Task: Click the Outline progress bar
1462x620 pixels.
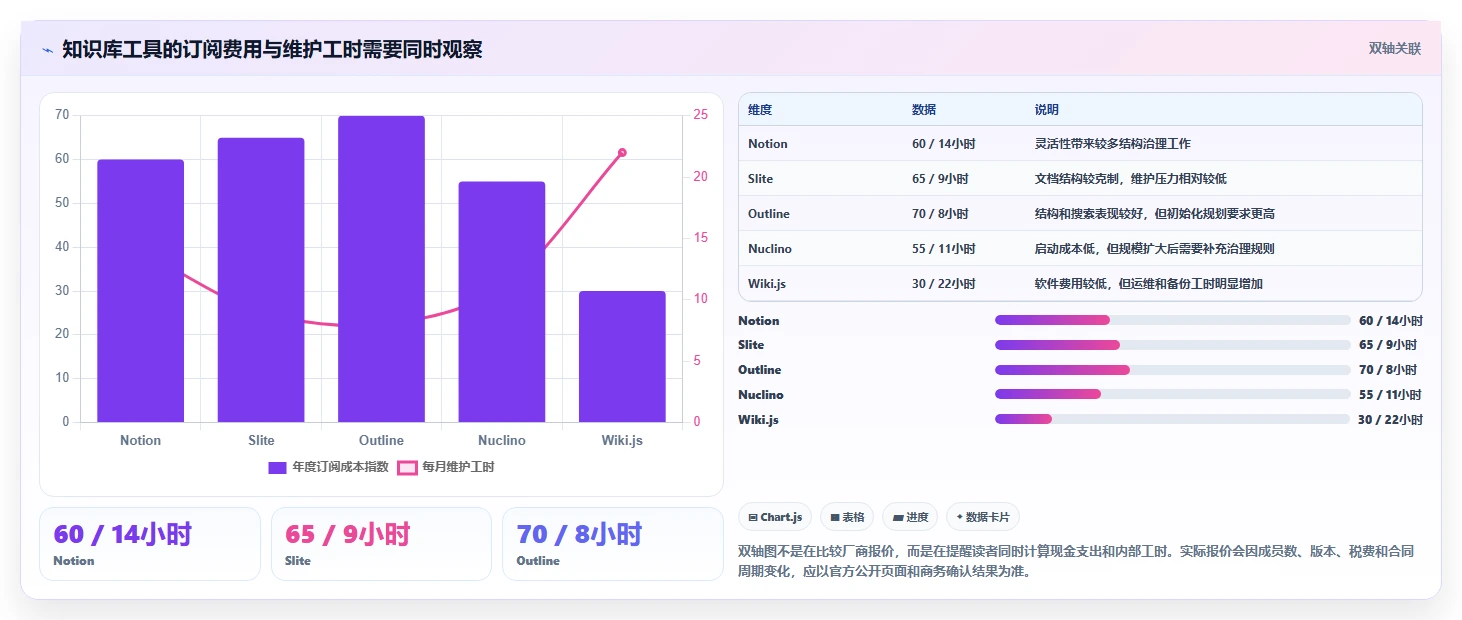Action: pyautogui.click(x=1172, y=370)
